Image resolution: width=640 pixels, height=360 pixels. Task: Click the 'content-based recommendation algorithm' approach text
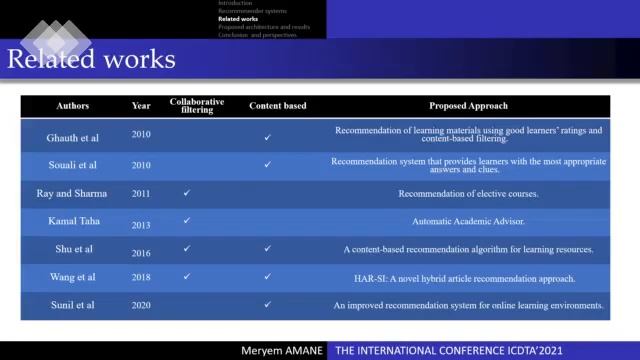click(x=468, y=249)
